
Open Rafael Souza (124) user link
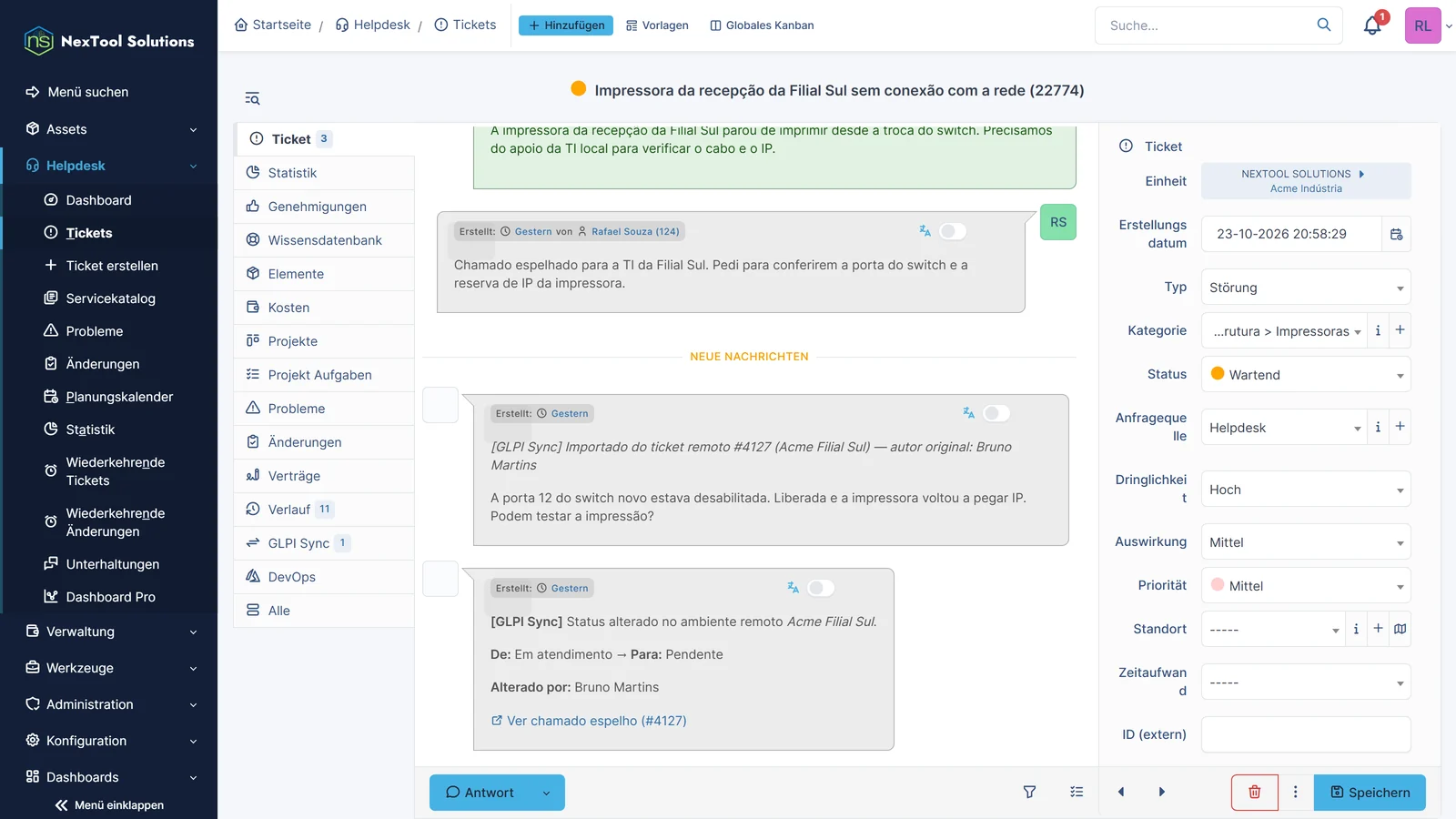[x=635, y=231]
